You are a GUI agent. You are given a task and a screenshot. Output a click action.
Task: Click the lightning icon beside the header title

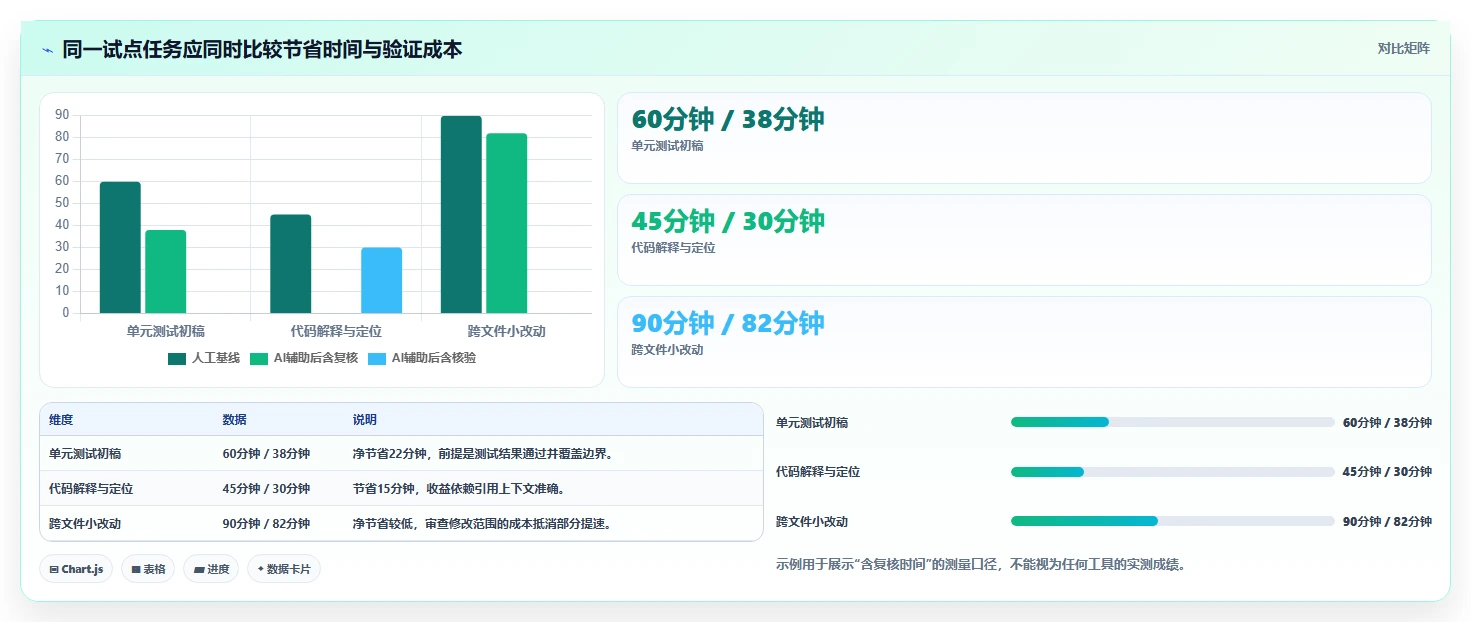pos(47,50)
